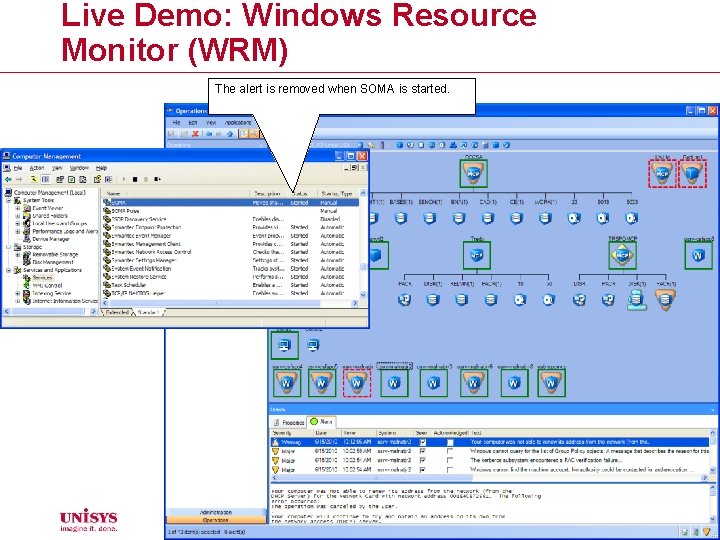Open the File menu in Computer Management
The image size is (720, 540).
point(18,168)
